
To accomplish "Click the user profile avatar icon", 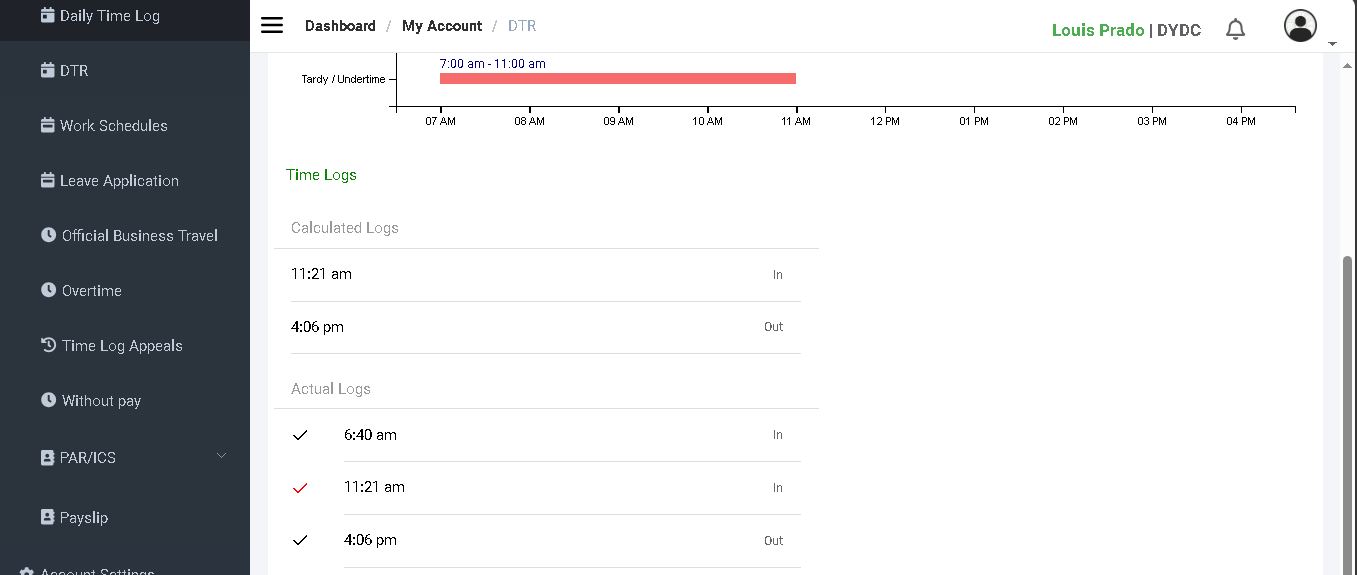I will coord(1300,27).
